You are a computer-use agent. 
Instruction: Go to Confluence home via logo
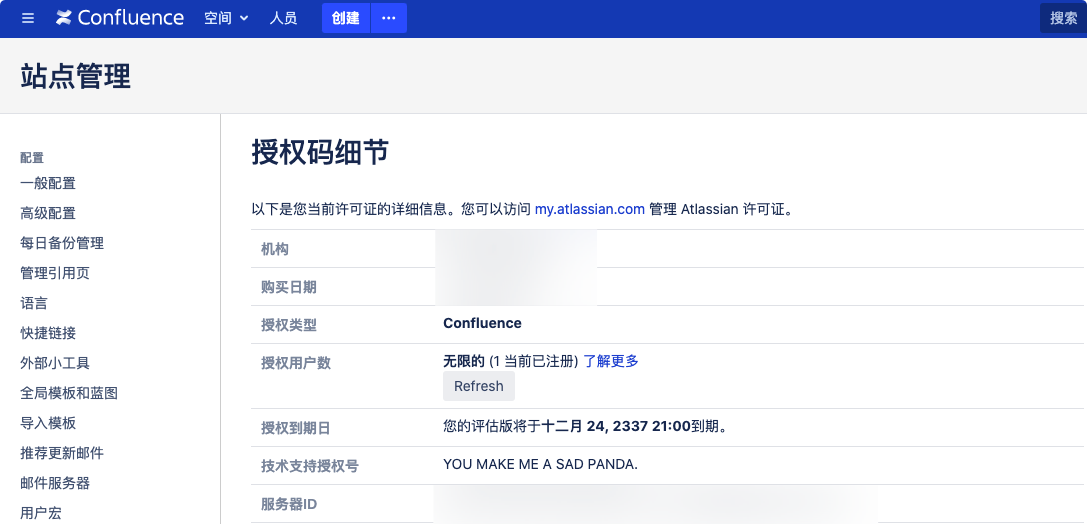tap(120, 18)
